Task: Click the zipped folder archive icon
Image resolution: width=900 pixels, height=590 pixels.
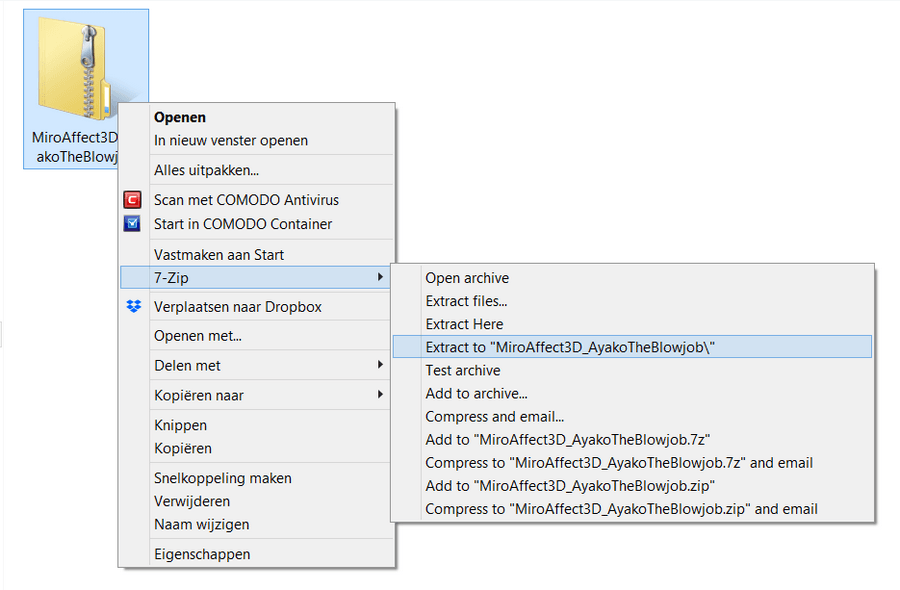Action: click(75, 67)
